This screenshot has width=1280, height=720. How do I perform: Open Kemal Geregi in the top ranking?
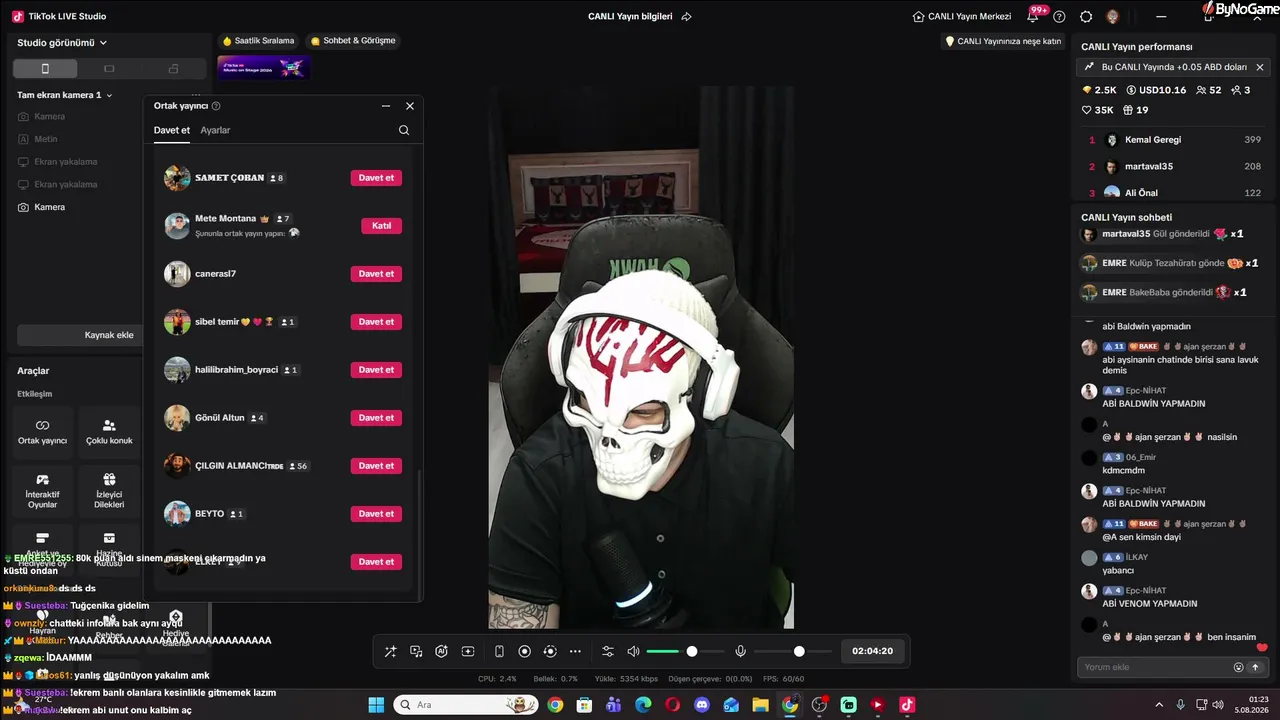point(1172,140)
